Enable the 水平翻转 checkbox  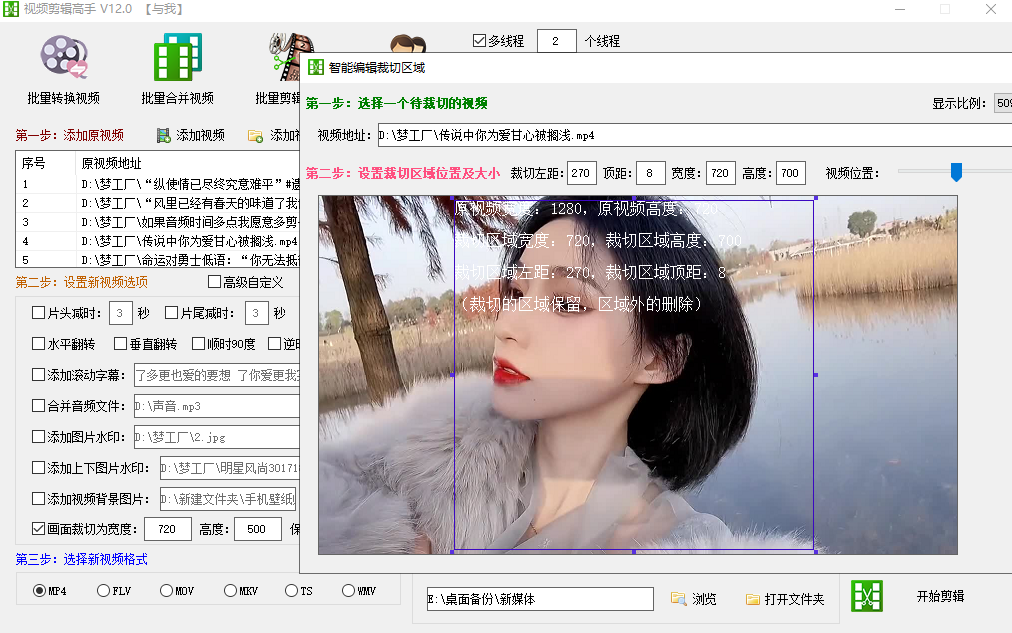38,343
